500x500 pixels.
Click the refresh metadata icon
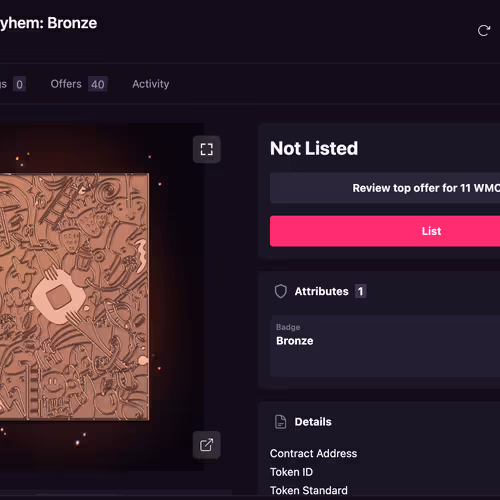click(484, 31)
